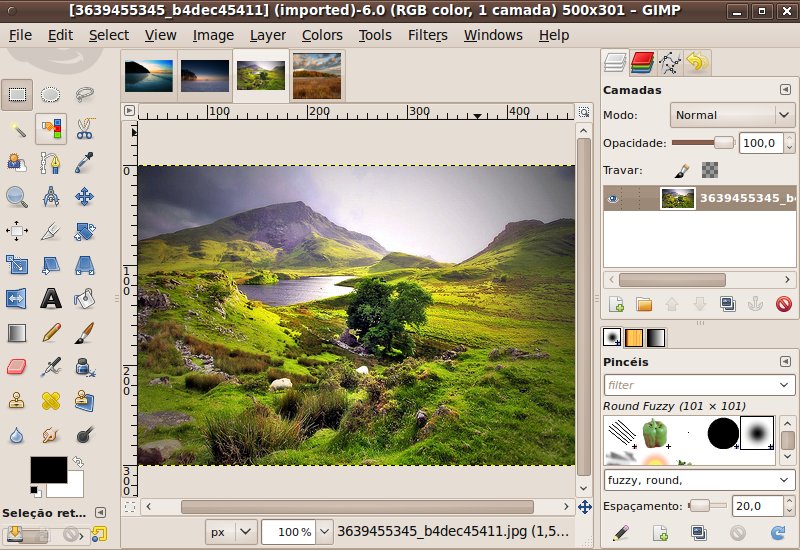Select the Scissors Select tool
Viewport: 800px width, 550px height.
click(84, 129)
